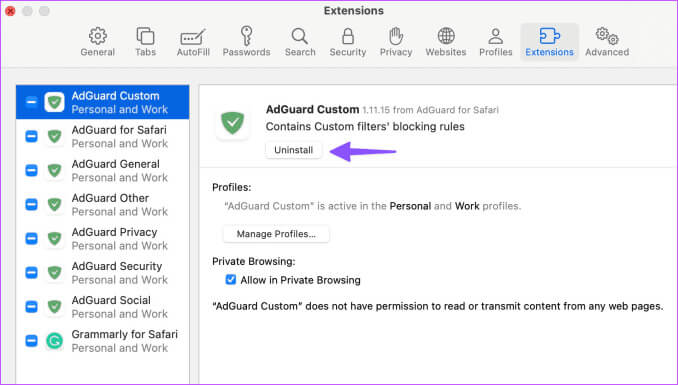Toggle Grammarly for Safari extension checkbox
The width and height of the screenshot is (678, 385).
point(31,341)
